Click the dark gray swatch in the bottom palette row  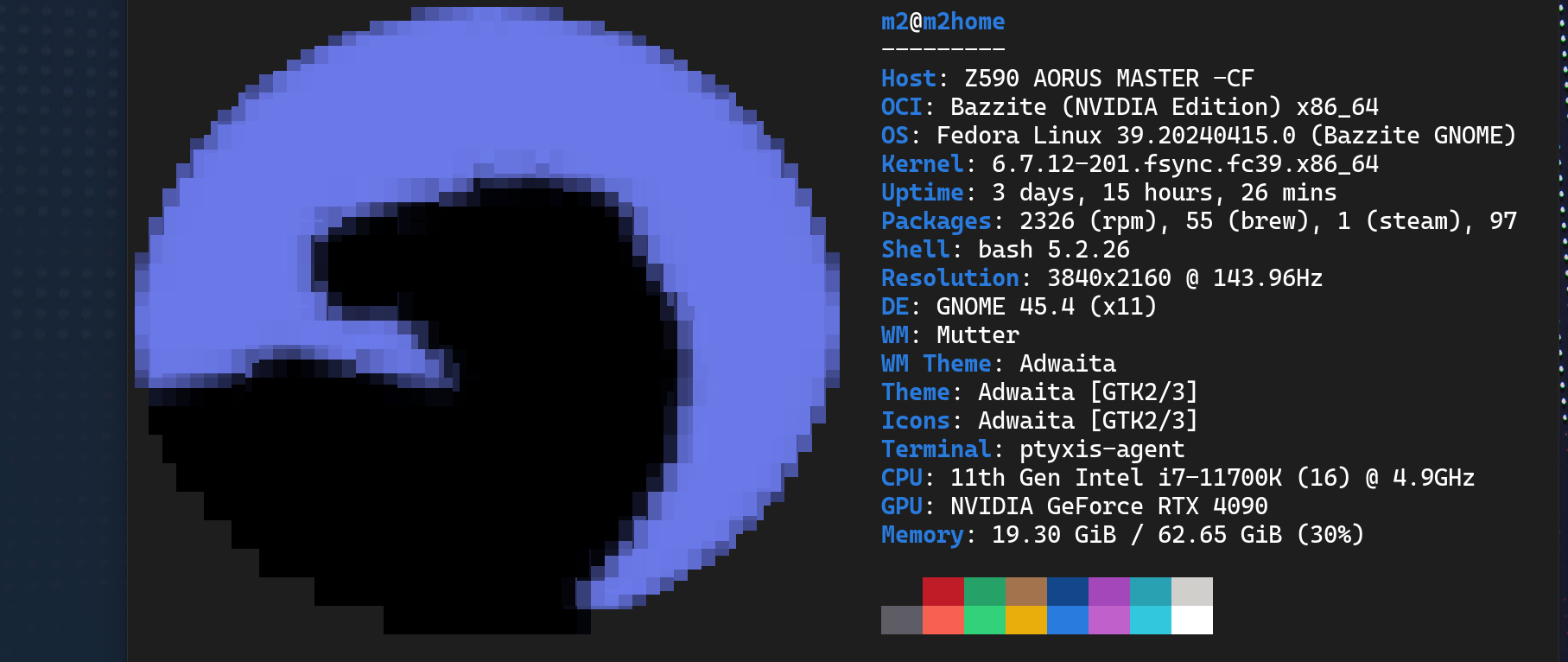tap(902, 621)
